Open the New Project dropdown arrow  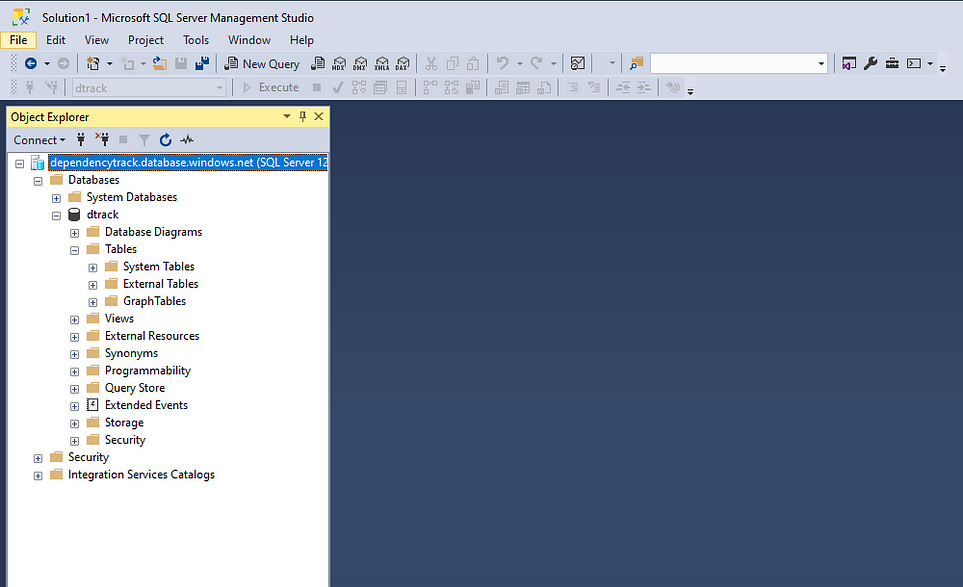[110, 63]
